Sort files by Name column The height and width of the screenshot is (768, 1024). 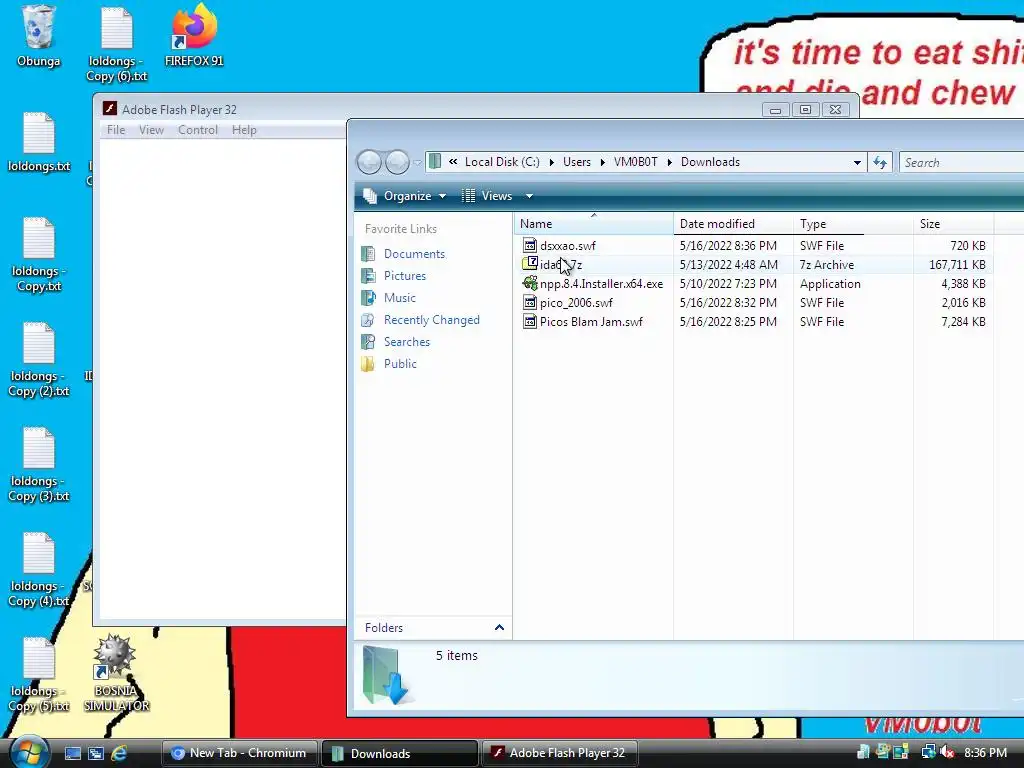[594, 223]
